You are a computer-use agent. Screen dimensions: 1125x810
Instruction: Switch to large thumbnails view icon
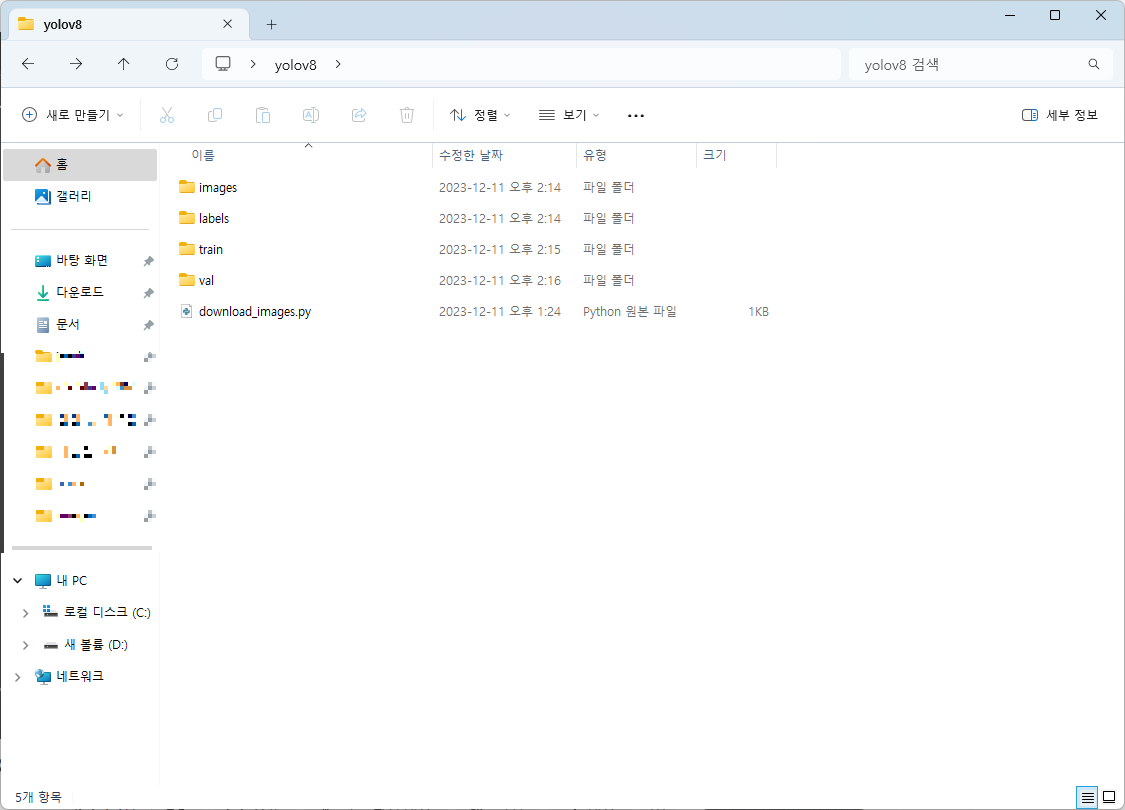[1108, 797]
